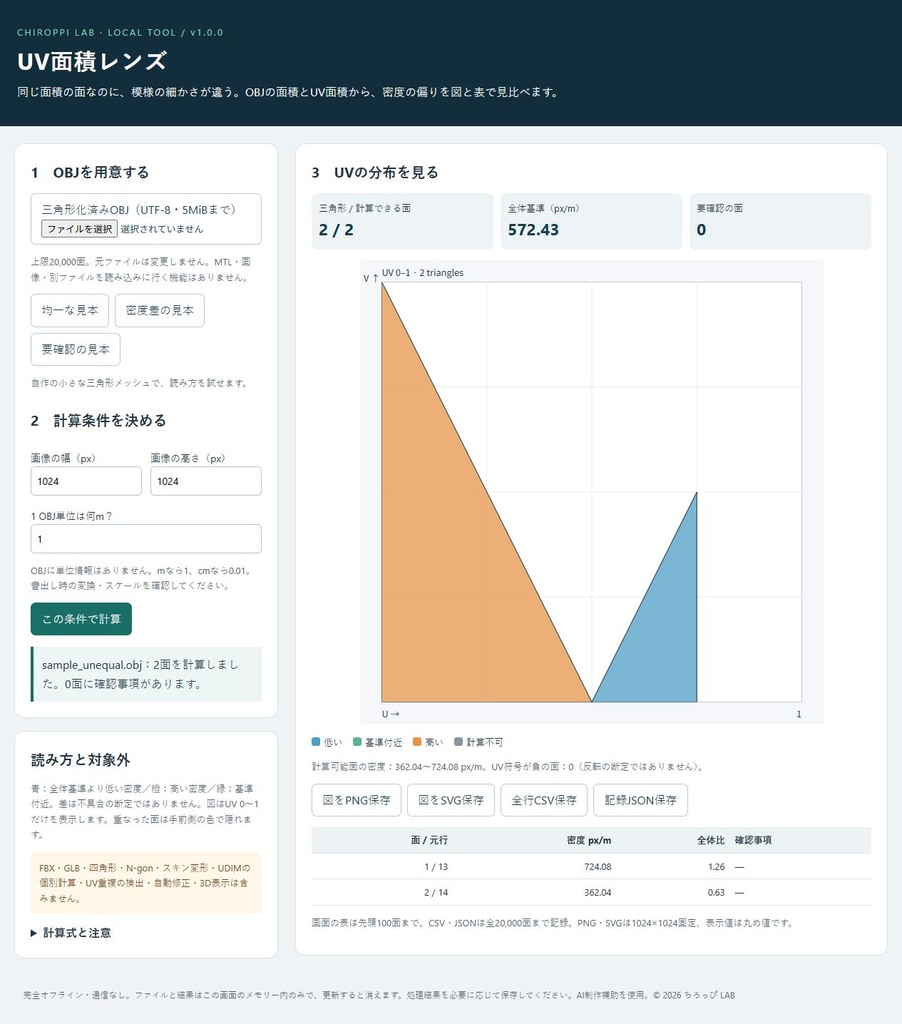Image resolution: width=902 pixels, height=1024 pixels.
Task: Click the 全体基準 value 572.43 card
Action: [x=591, y=221]
